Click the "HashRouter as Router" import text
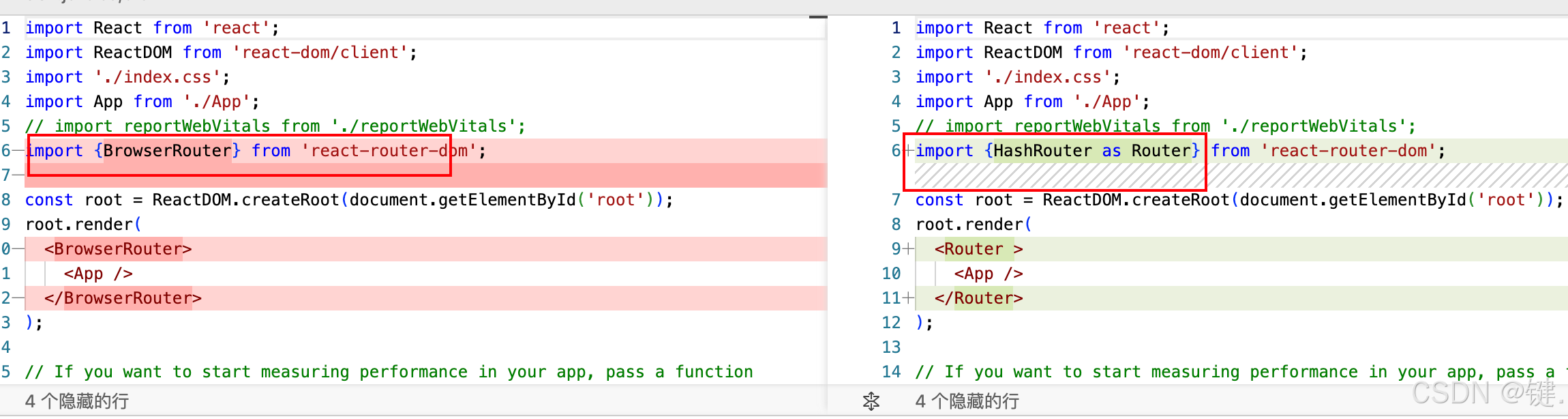 coord(1092,151)
